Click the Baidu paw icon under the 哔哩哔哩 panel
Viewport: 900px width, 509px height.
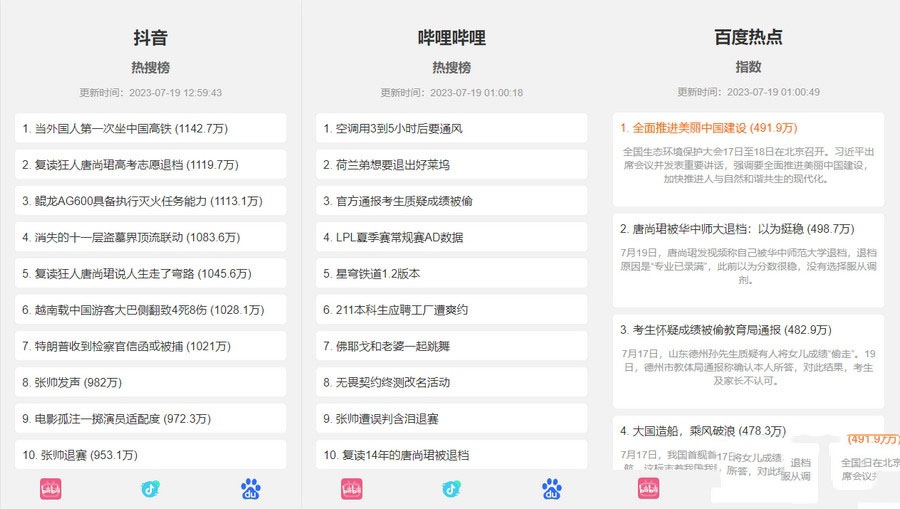coord(552,489)
